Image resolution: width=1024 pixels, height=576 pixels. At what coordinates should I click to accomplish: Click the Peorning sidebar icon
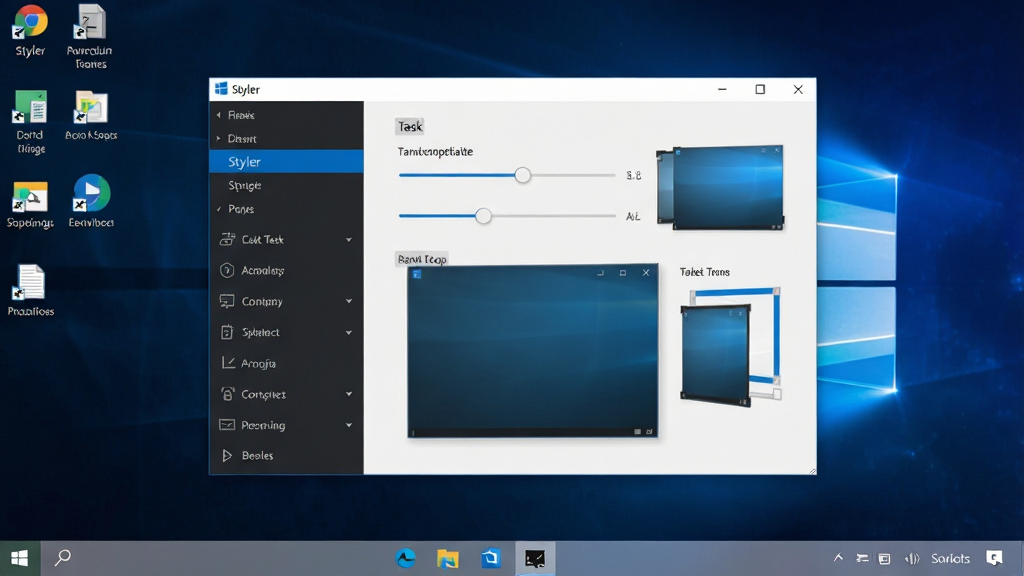[x=227, y=425]
